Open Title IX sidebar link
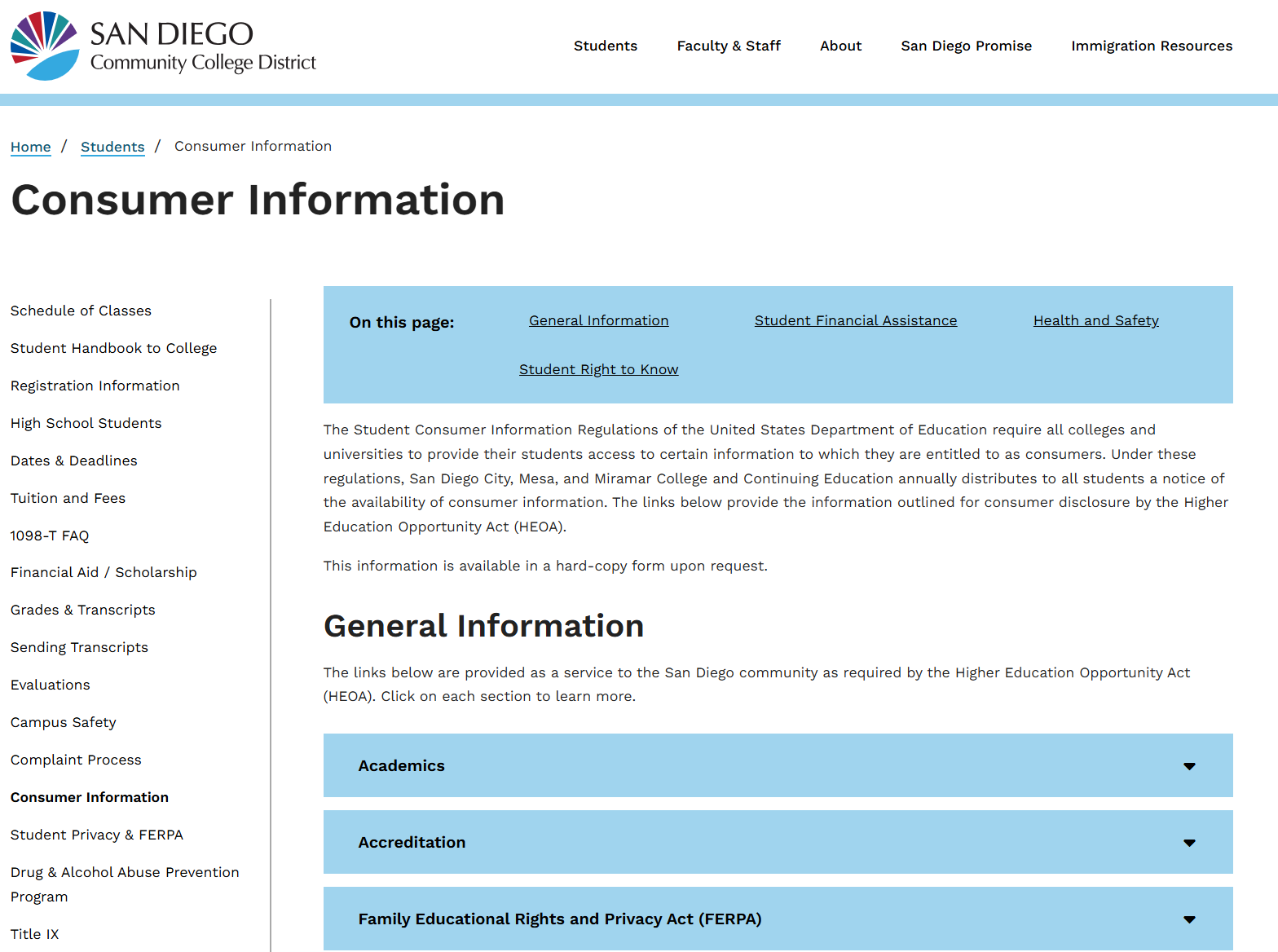Viewport: 1278px width, 952px height. 35,934
